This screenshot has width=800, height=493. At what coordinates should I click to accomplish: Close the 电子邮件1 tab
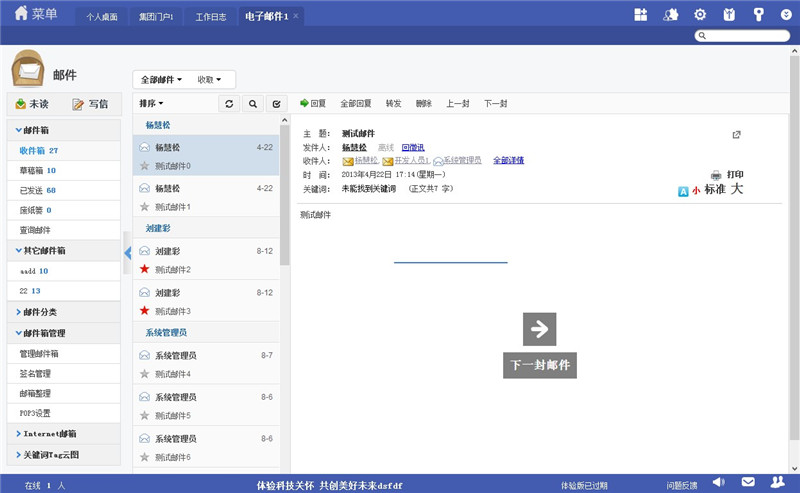[295, 16]
